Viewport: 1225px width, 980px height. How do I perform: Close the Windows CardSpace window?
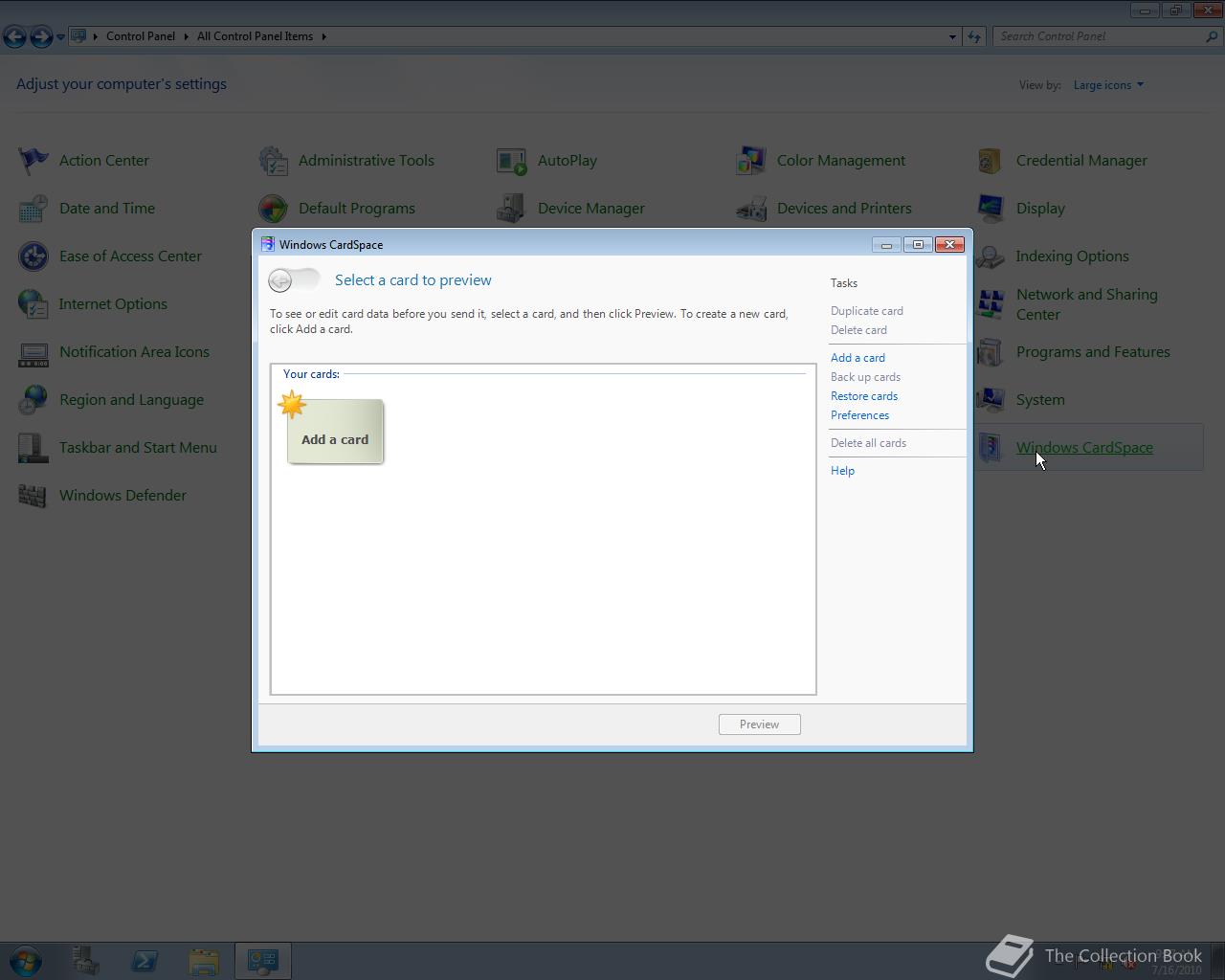(x=949, y=245)
